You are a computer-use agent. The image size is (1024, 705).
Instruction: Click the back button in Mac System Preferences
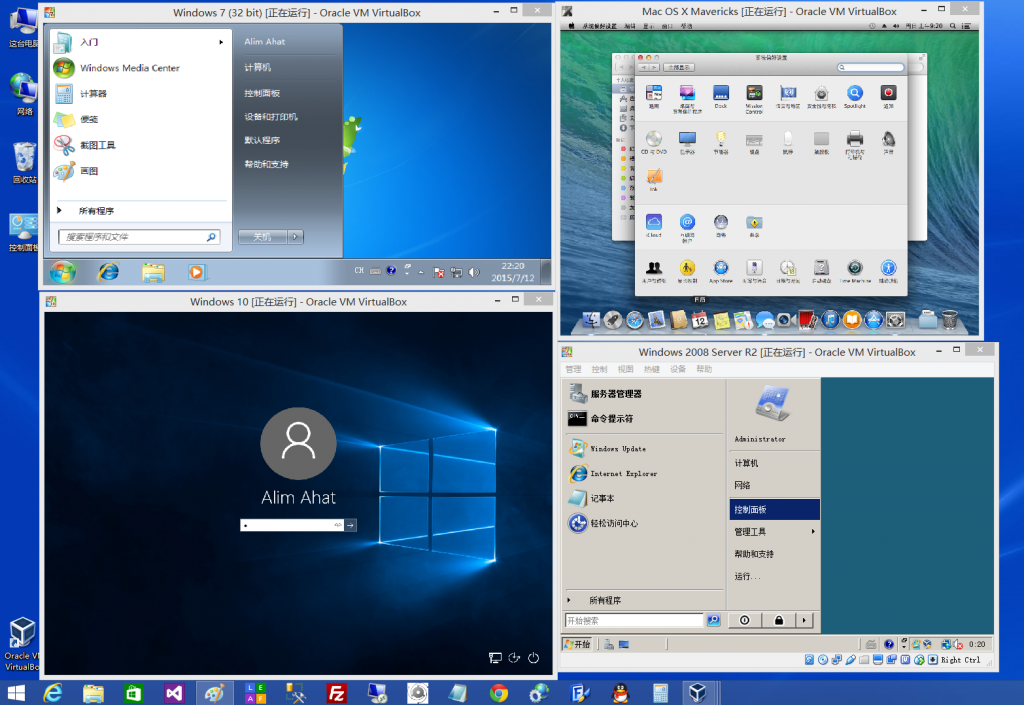click(x=643, y=67)
